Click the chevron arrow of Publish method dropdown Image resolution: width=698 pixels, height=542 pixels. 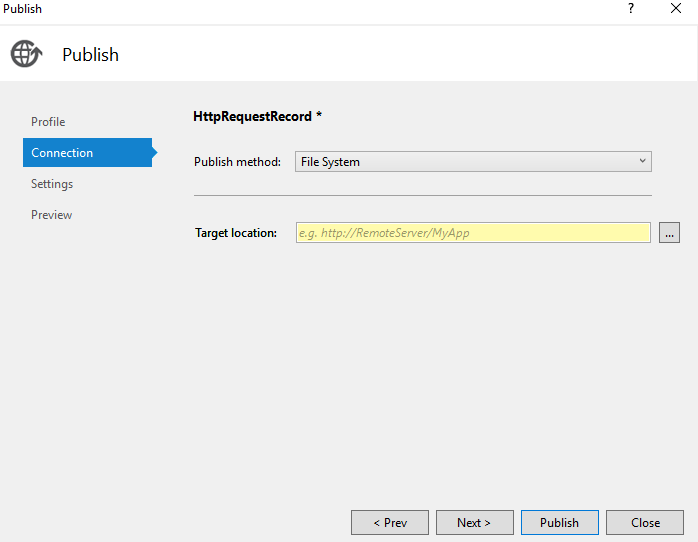pos(642,161)
